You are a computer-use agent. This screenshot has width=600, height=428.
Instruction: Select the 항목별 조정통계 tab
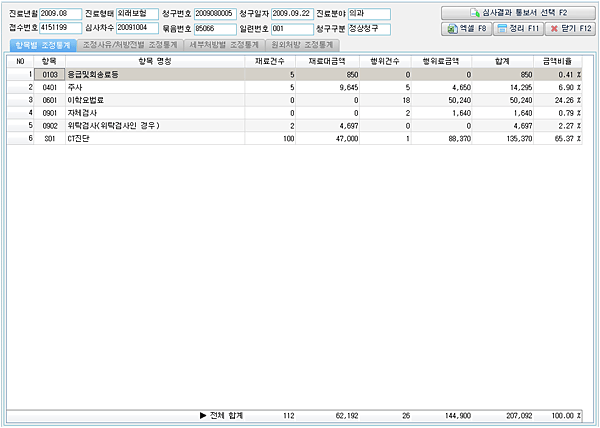43,45
